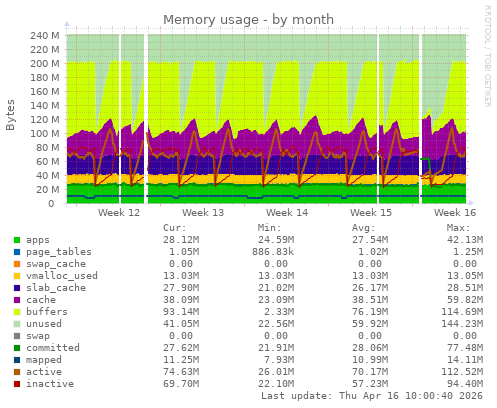
Task: Click active maximum value 112.52M
Action: tap(462, 372)
